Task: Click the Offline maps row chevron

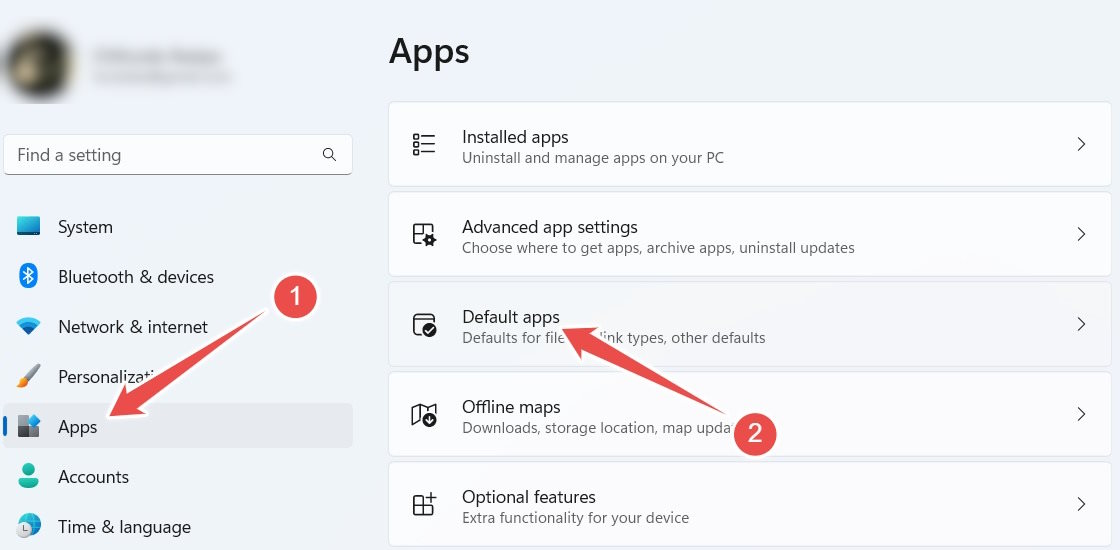Action: tap(1081, 414)
